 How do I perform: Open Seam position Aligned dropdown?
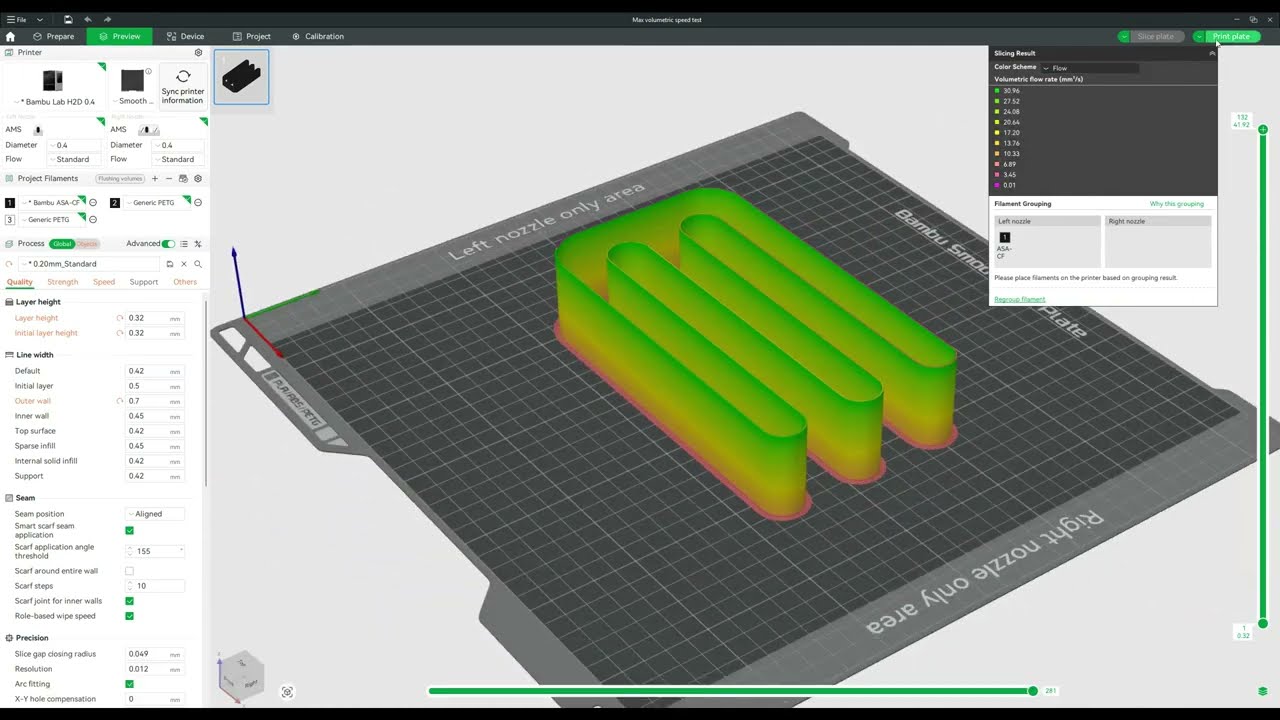coord(155,514)
